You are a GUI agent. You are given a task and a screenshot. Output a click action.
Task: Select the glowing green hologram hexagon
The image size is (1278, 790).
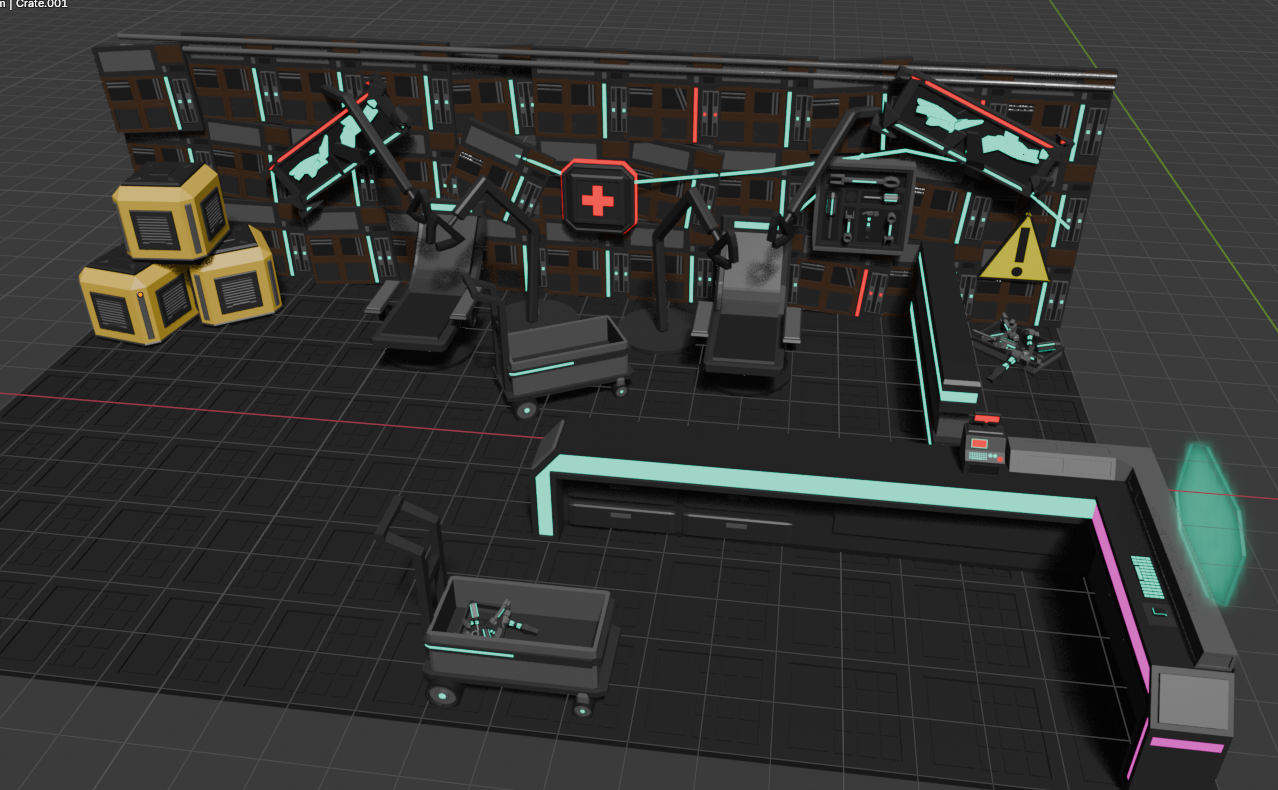point(1210,523)
